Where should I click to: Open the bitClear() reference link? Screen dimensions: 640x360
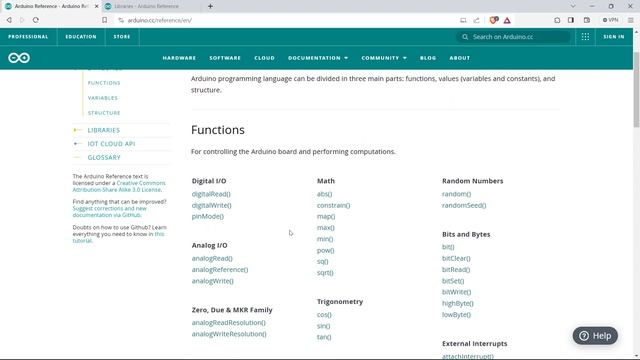point(456,258)
